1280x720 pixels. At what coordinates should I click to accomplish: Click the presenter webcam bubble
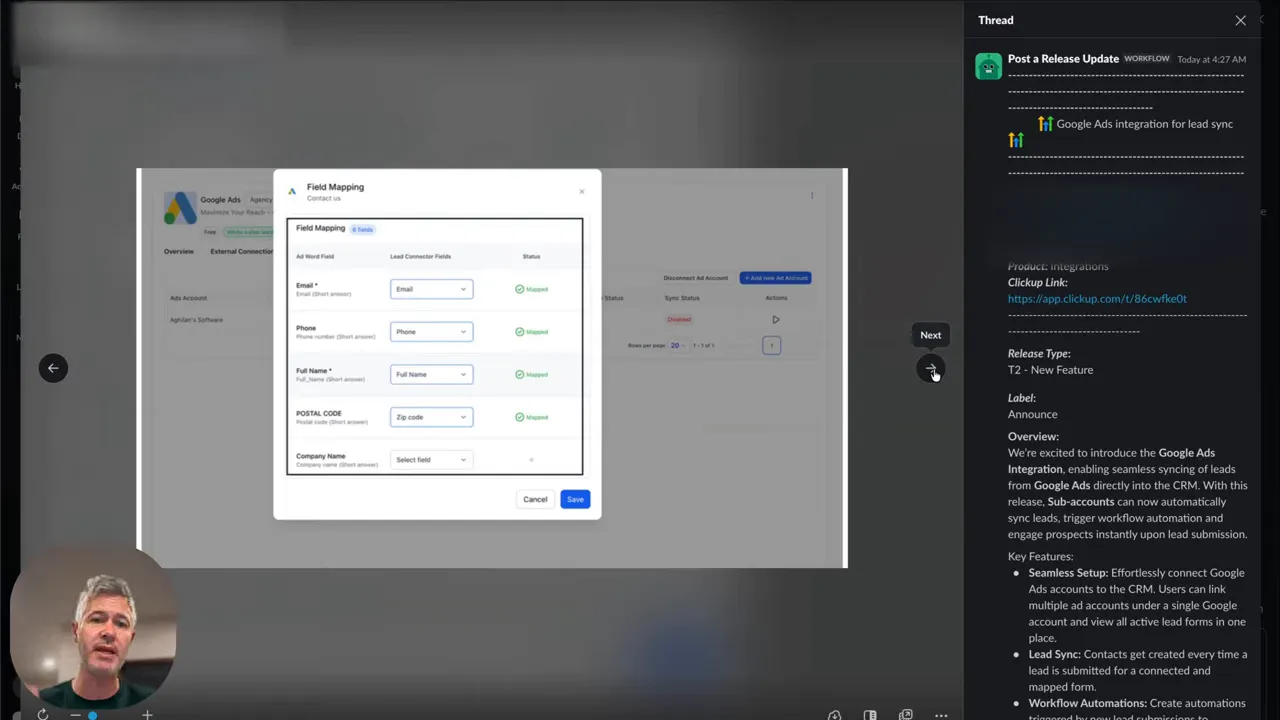[x=92, y=628]
